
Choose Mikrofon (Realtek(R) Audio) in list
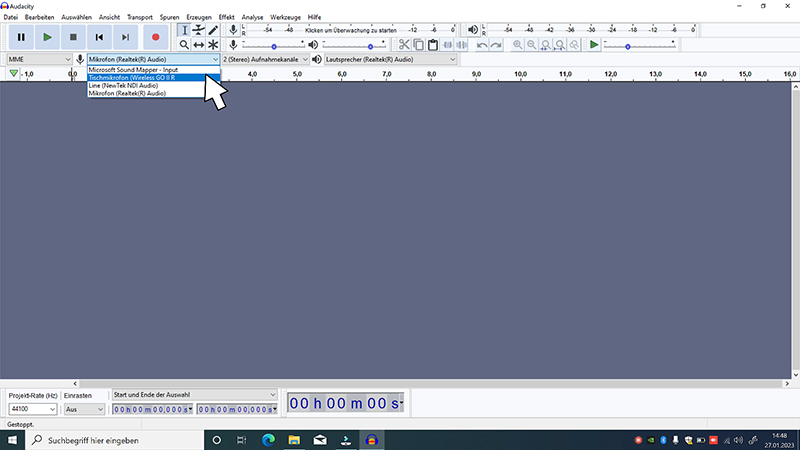pos(154,93)
